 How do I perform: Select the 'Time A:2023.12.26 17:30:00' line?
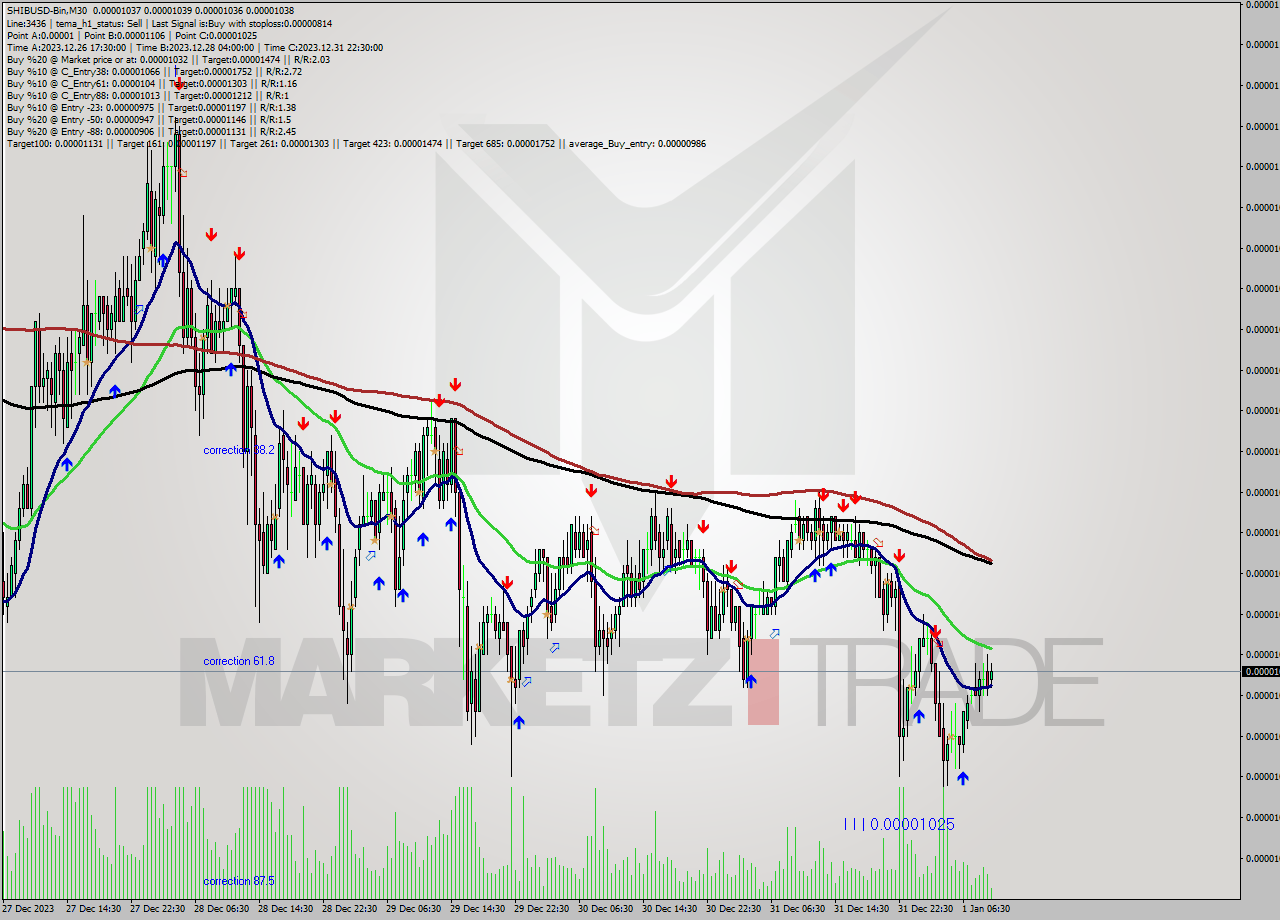194,47
